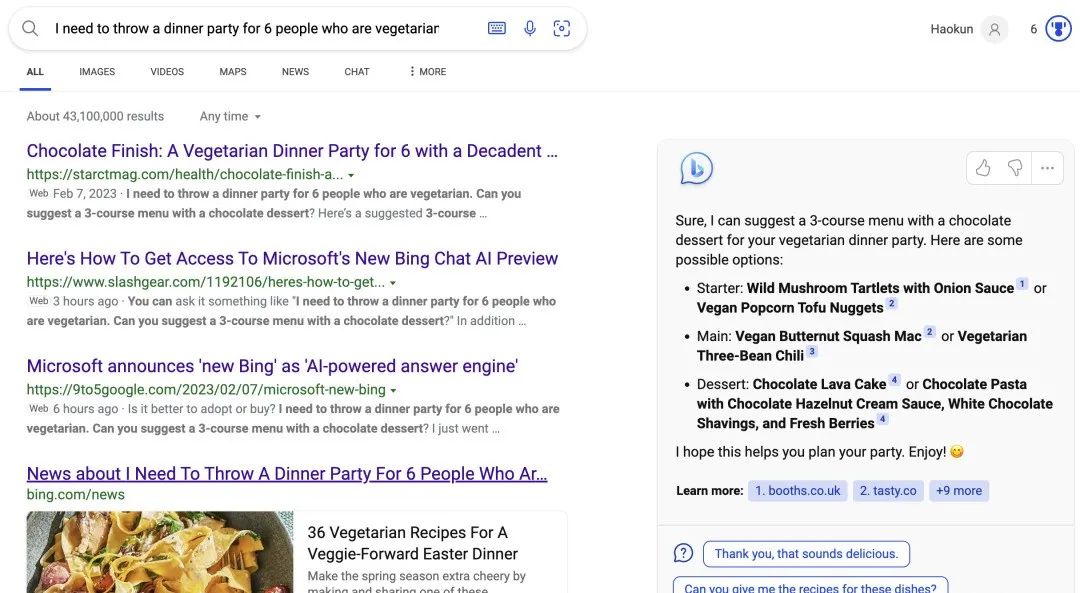Switch to the IMAGES tab
Image resolution: width=1080 pixels, height=593 pixels.
tap(97, 72)
